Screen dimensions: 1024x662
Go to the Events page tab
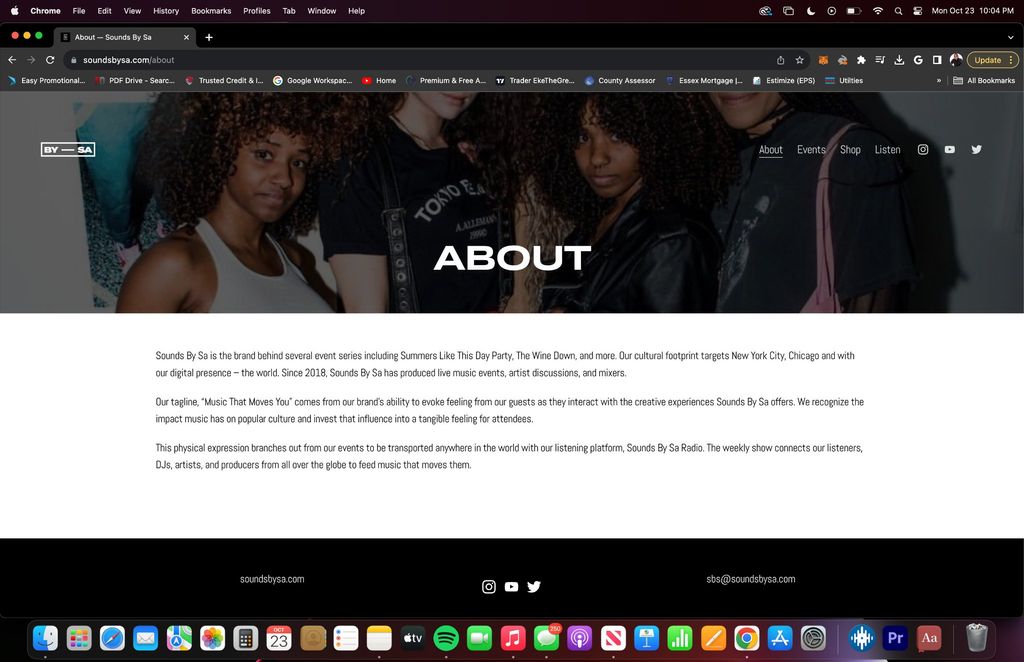point(811,150)
